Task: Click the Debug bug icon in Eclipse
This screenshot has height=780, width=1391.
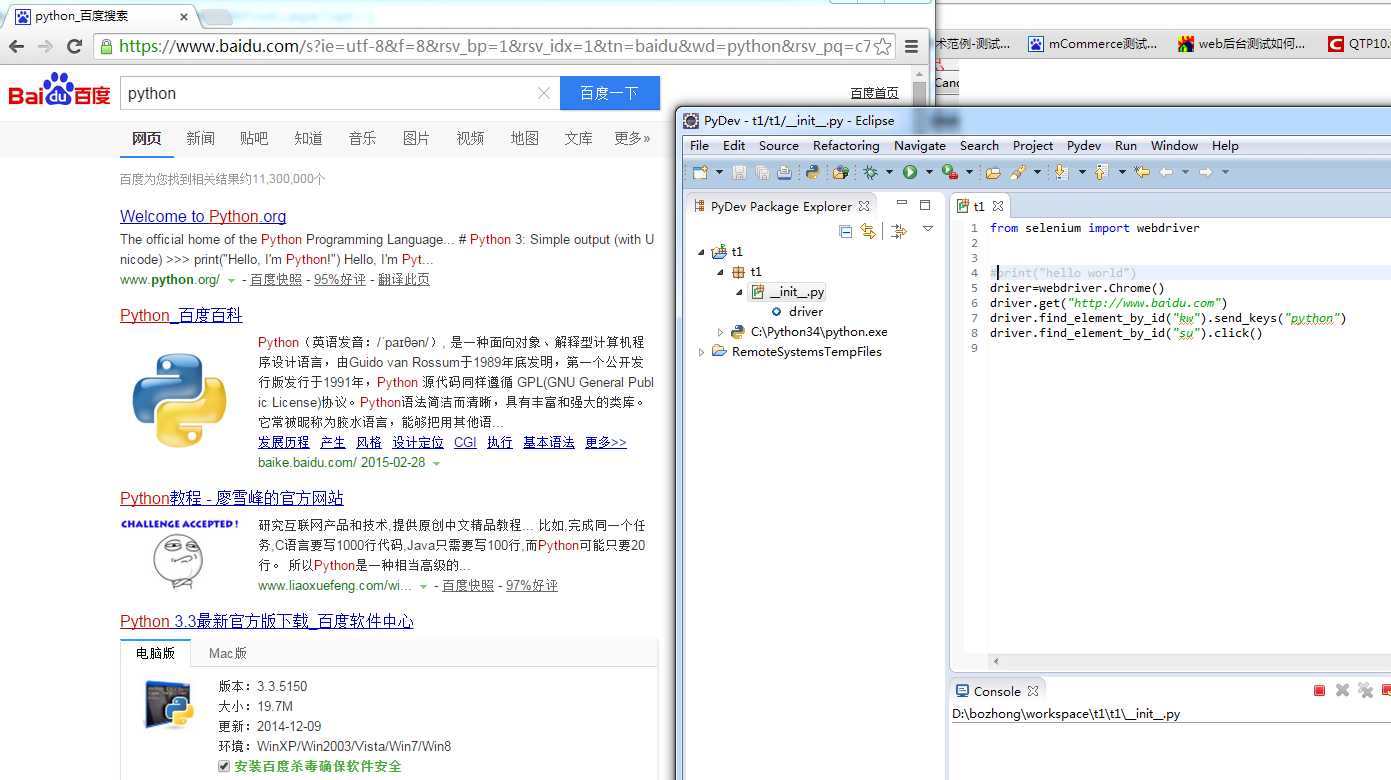Action: coord(870,172)
